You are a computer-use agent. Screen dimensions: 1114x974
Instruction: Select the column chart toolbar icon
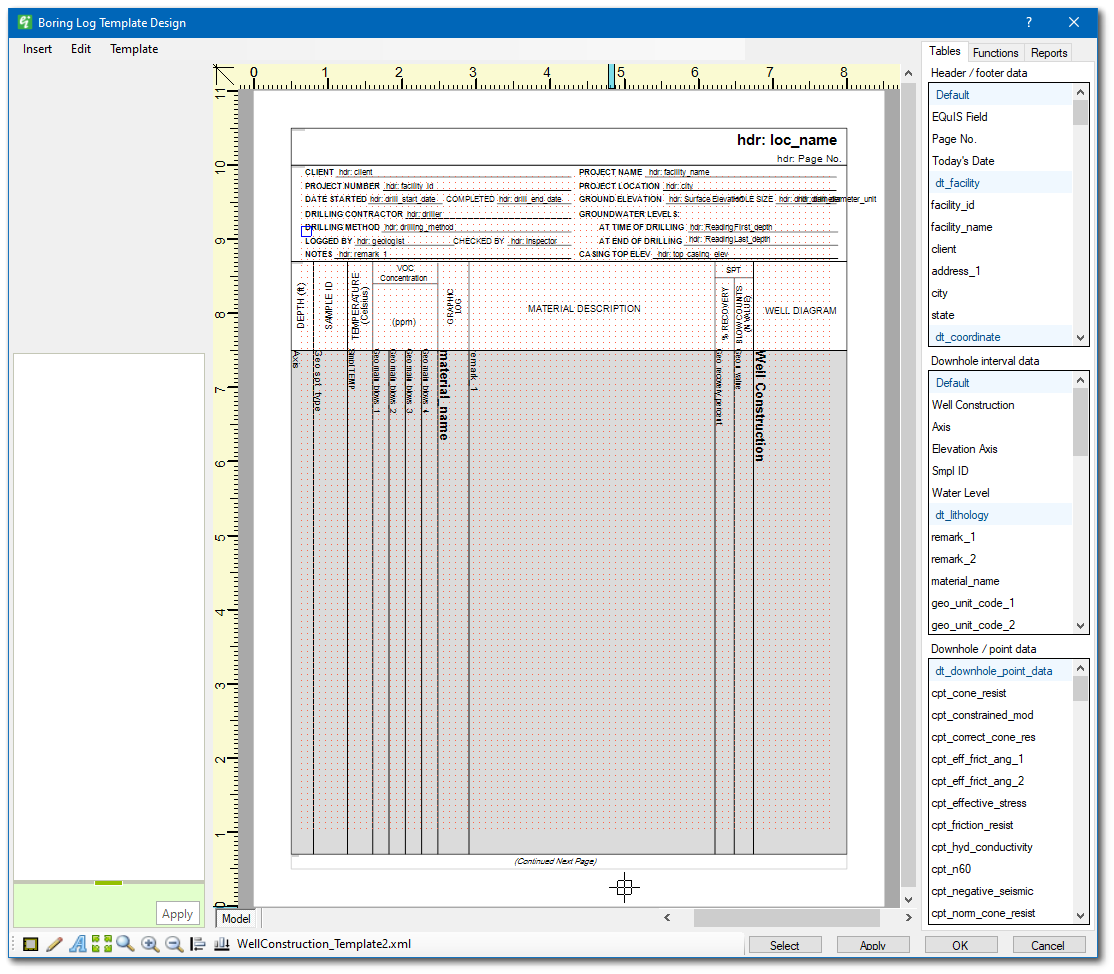click(221, 943)
